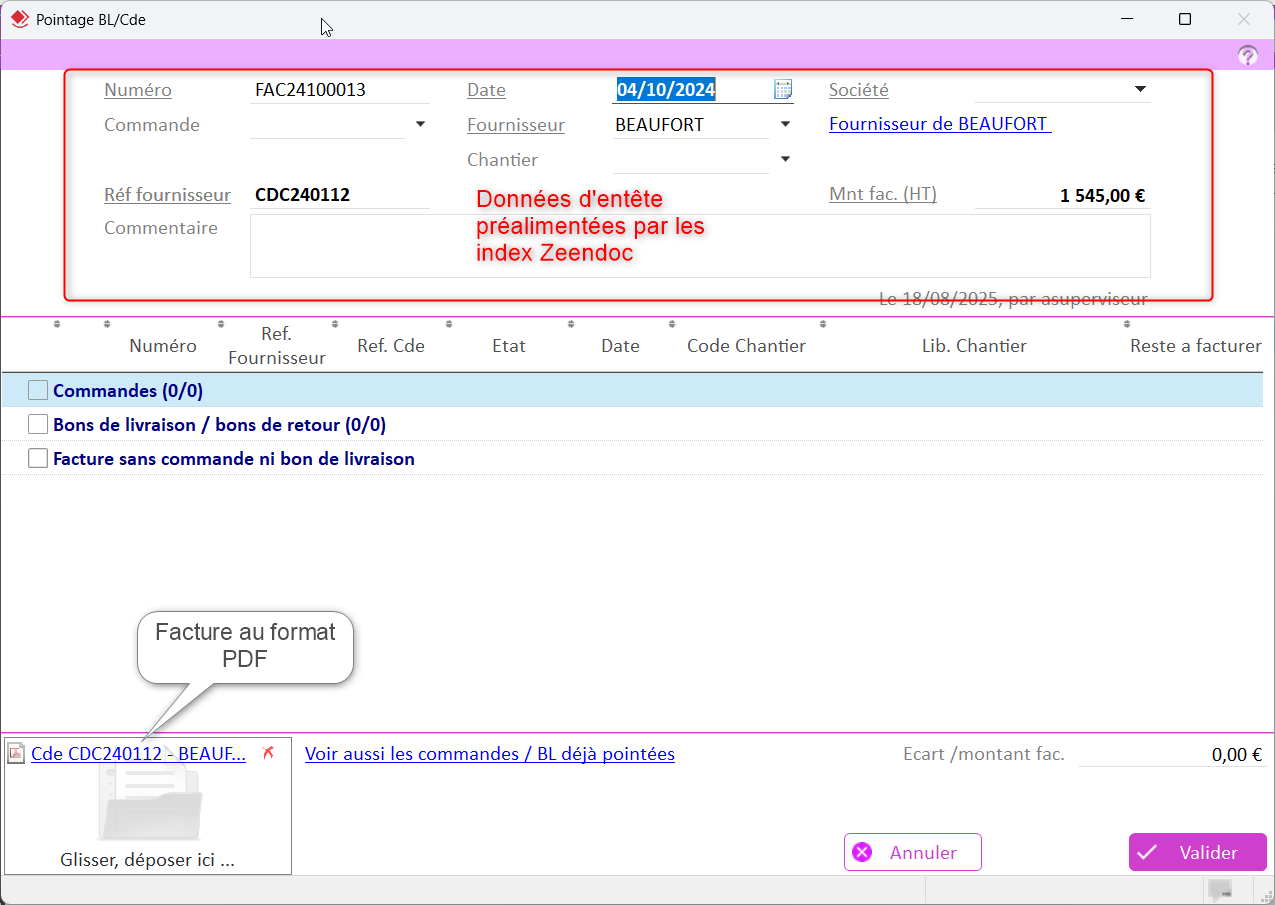Click the sort handle above Numéro column
1275x905 pixels.
[107, 324]
